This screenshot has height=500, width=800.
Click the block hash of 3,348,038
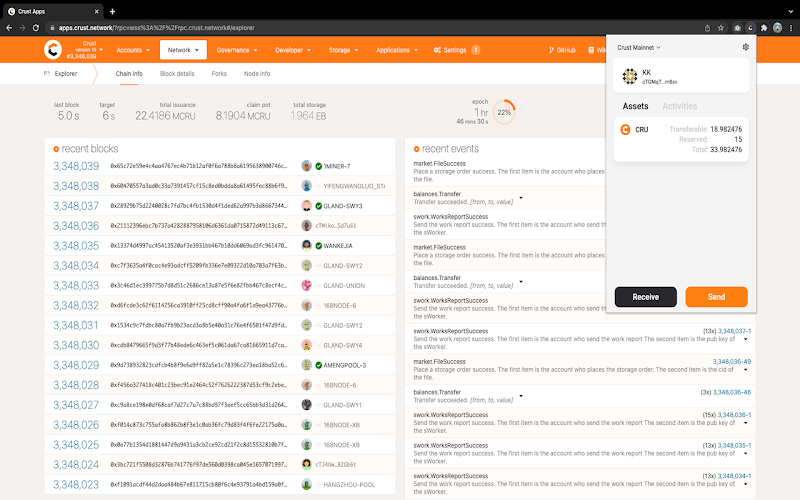[x=198, y=186]
